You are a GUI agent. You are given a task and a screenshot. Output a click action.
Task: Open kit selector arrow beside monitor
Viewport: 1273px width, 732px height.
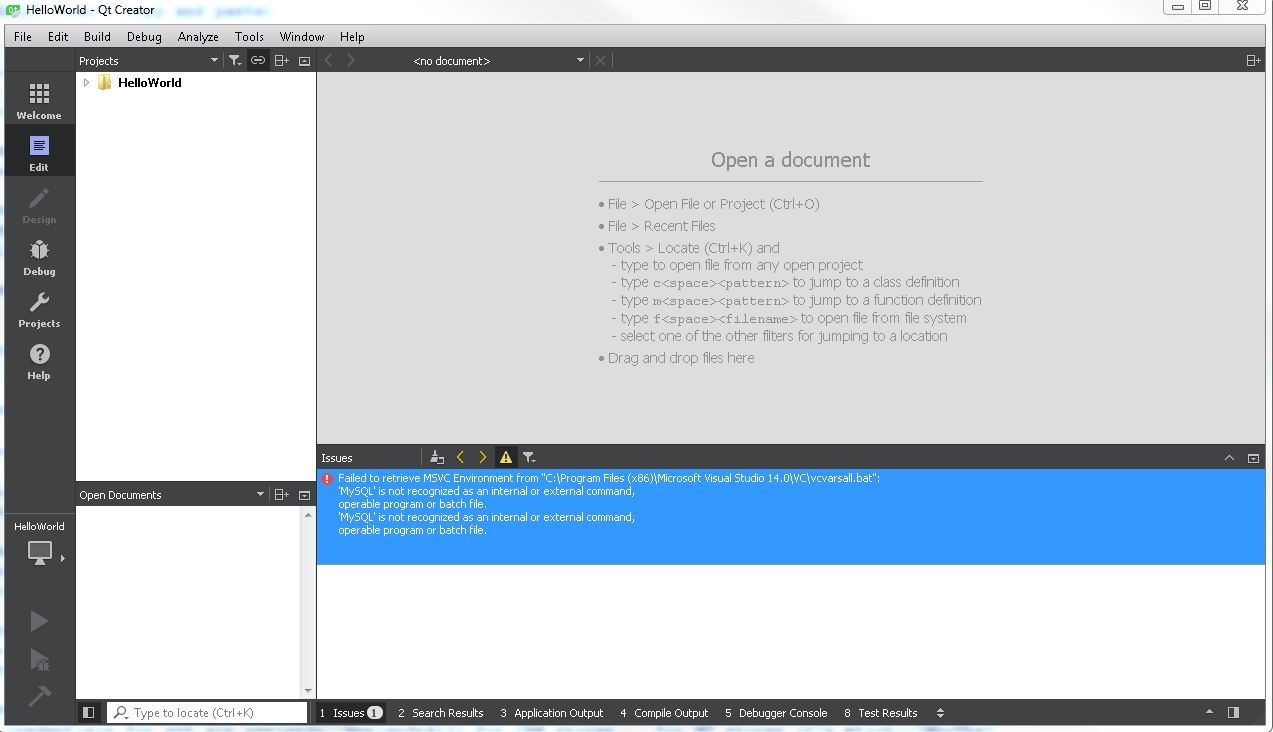(x=62, y=558)
